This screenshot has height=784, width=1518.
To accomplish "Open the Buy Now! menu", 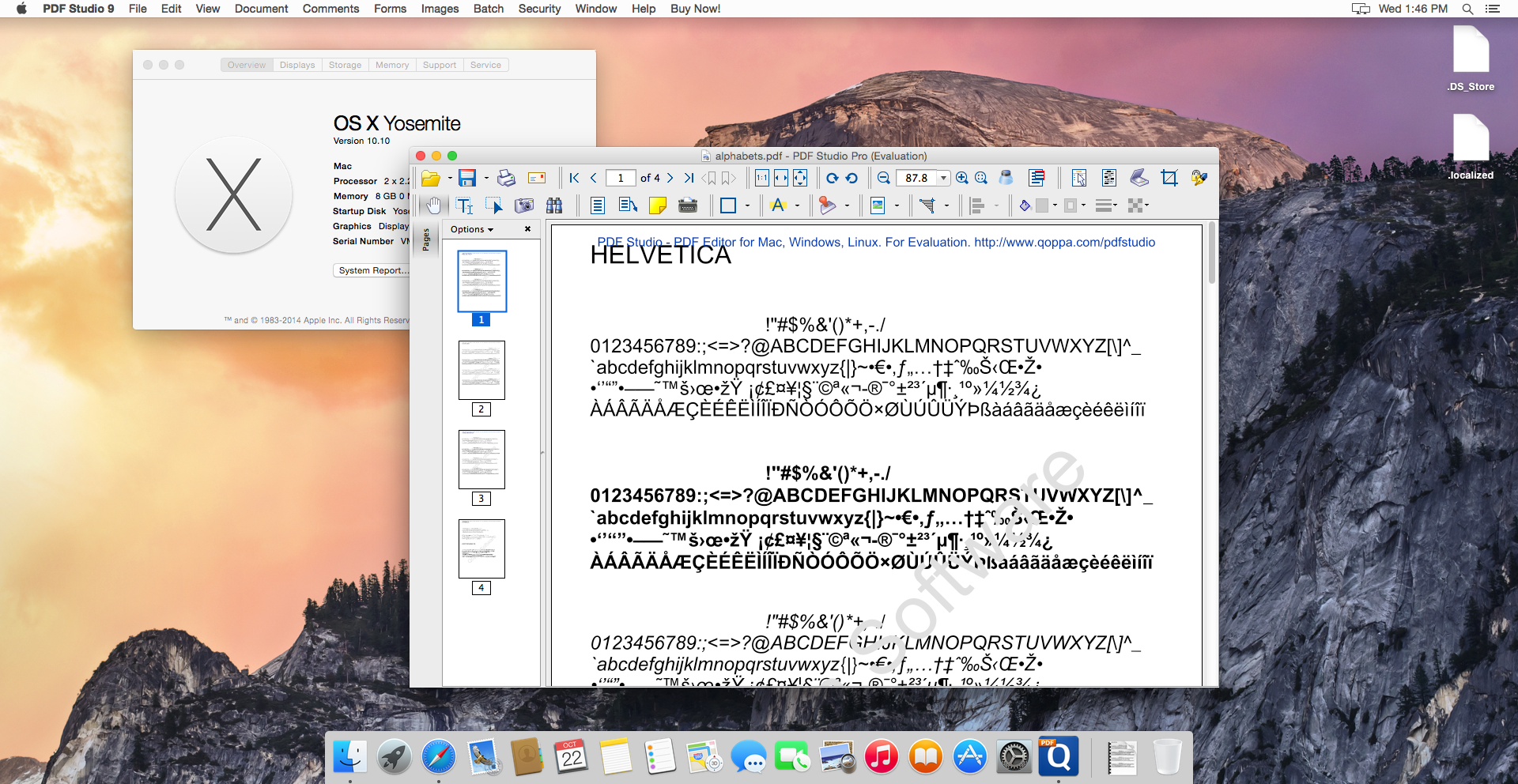I will pyautogui.click(x=696, y=9).
